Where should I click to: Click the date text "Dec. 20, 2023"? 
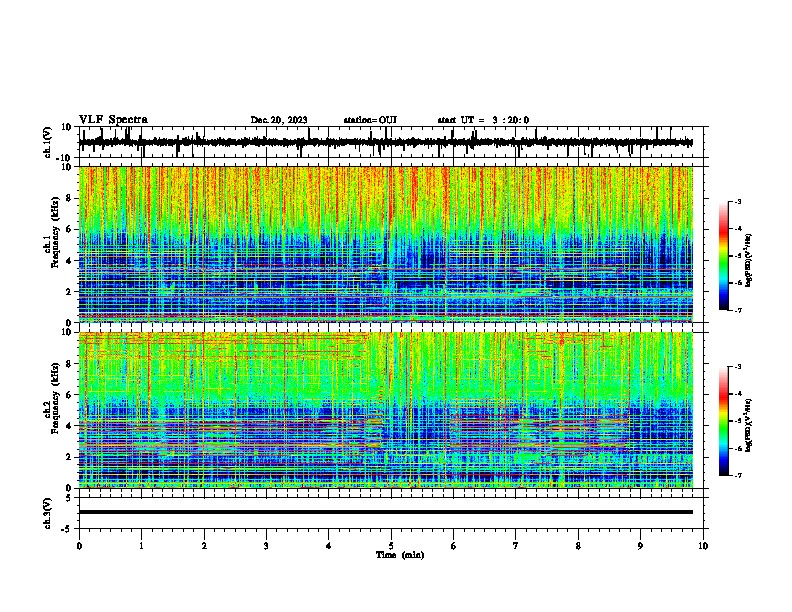279,120
